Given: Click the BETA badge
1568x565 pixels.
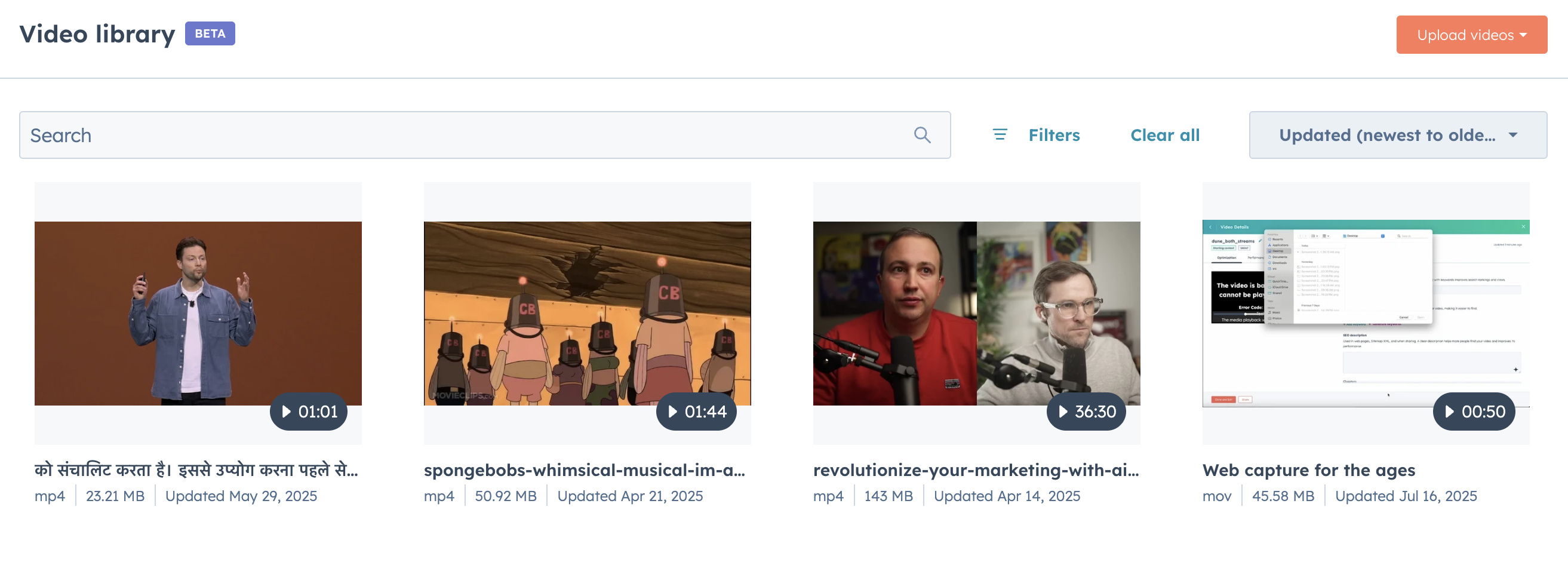Looking at the screenshot, I should pos(210,33).
